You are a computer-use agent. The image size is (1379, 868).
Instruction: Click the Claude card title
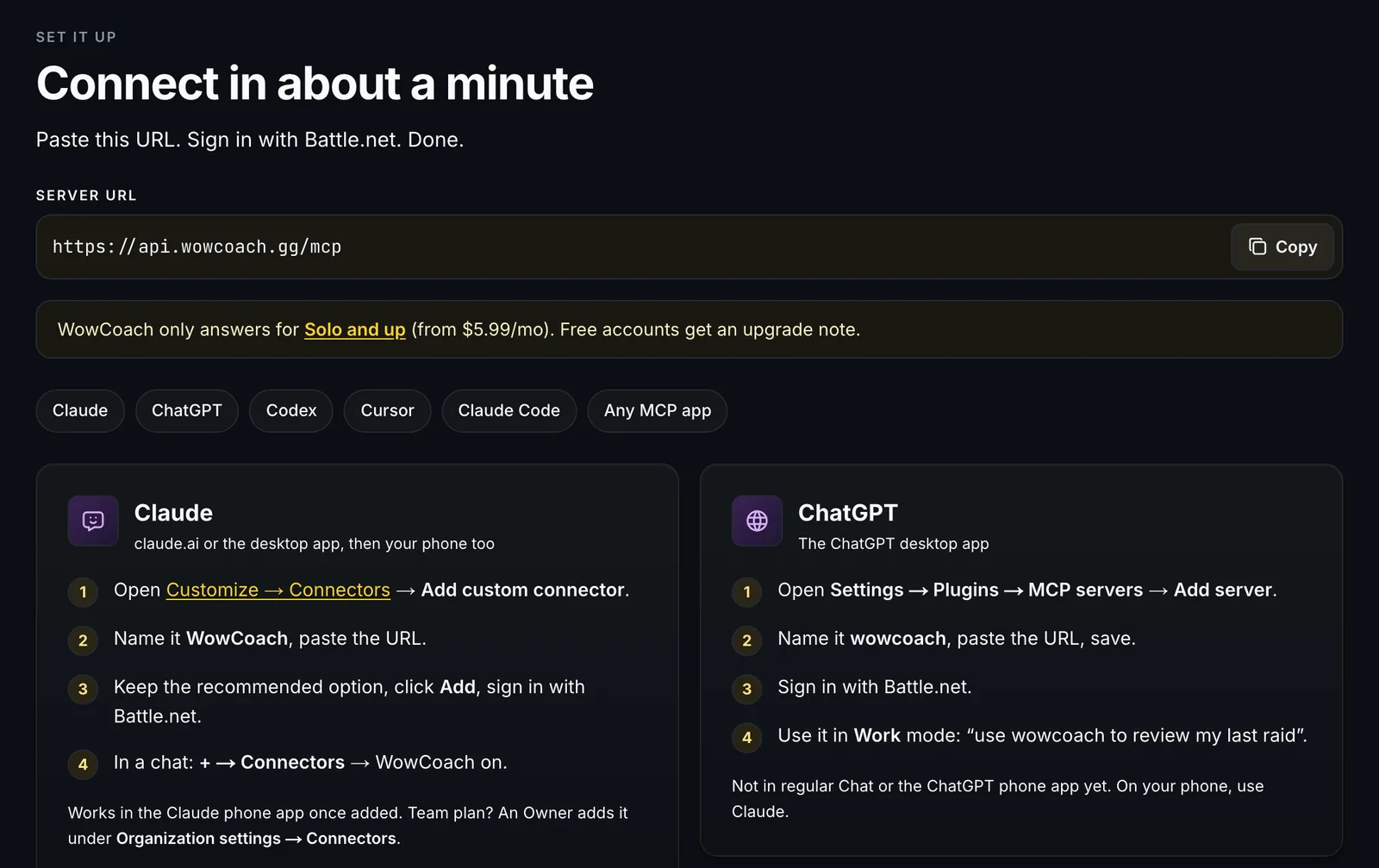click(173, 513)
